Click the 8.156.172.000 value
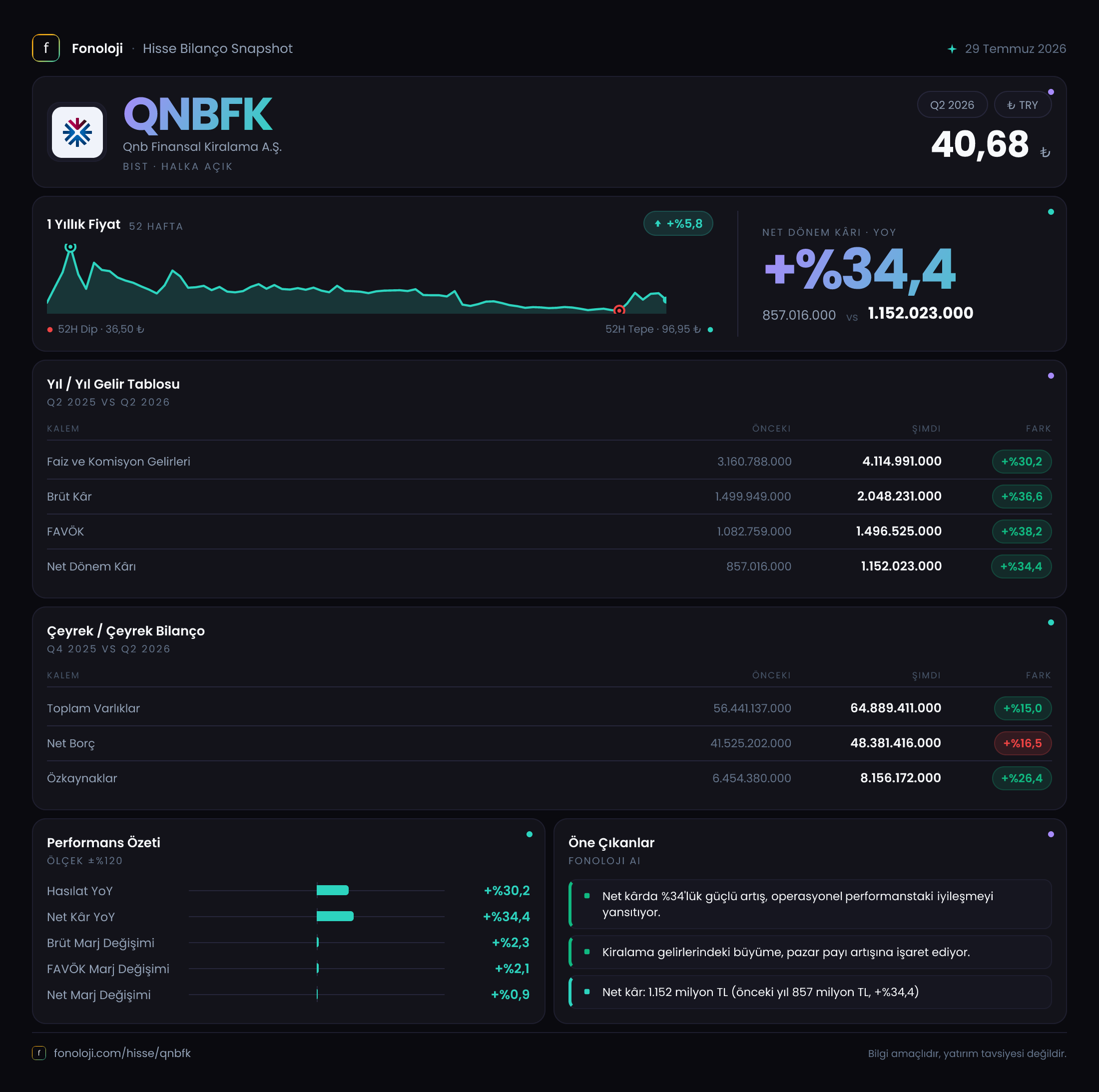This screenshot has height=1092, width=1099. (901, 778)
